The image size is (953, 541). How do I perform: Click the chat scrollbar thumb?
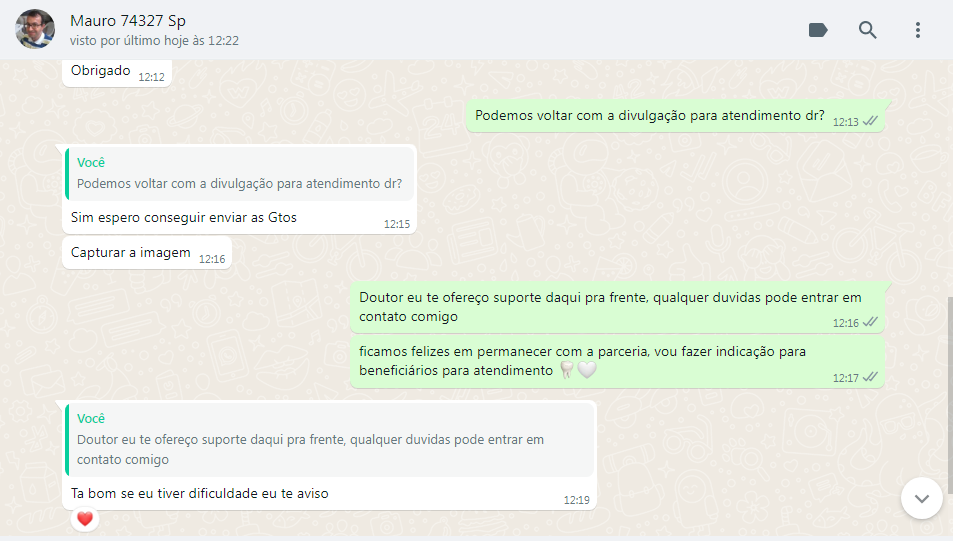[x=950, y=395]
